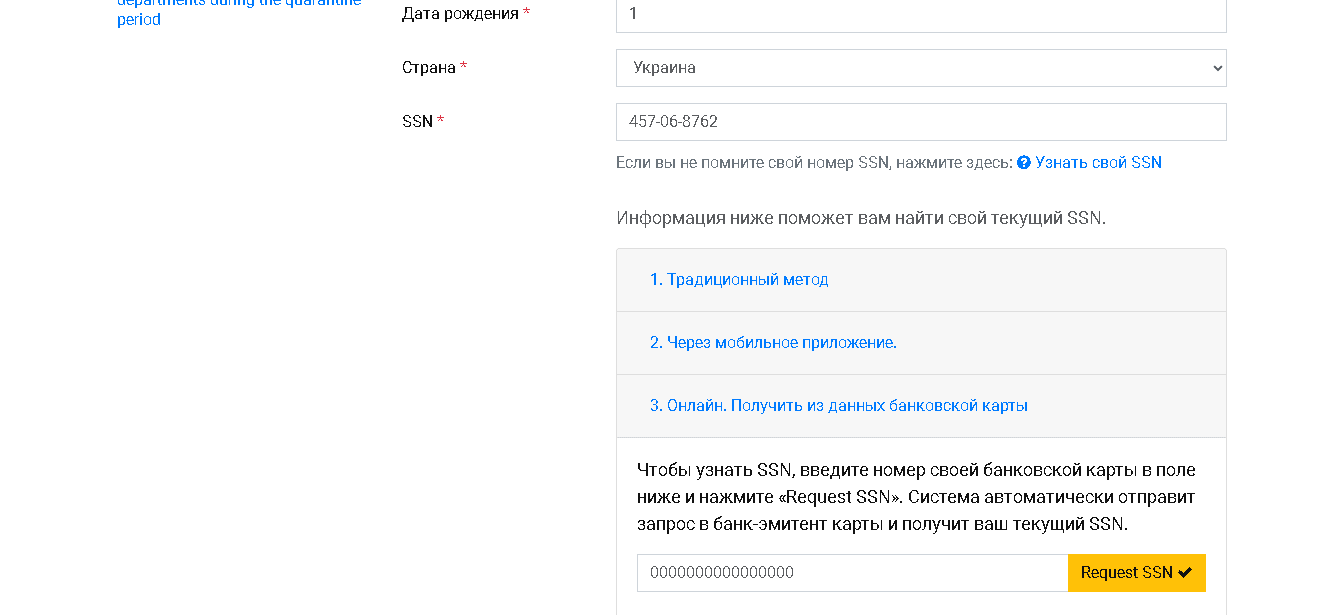Click the "Информация ниже поможет" heading text
The height and width of the screenshot is (615, 1339).
860,218
